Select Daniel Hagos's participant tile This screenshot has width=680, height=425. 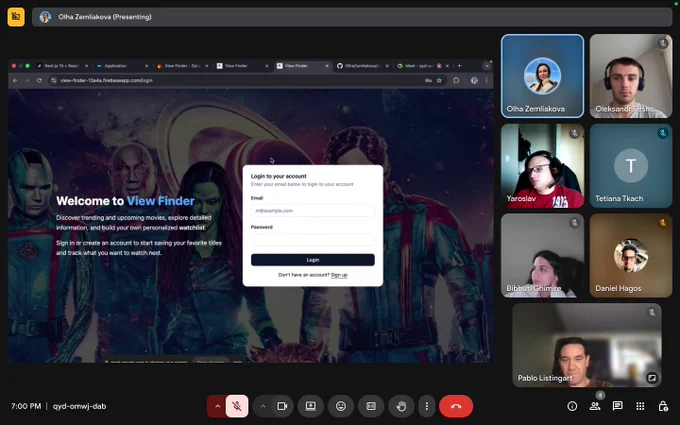point(631,255)
